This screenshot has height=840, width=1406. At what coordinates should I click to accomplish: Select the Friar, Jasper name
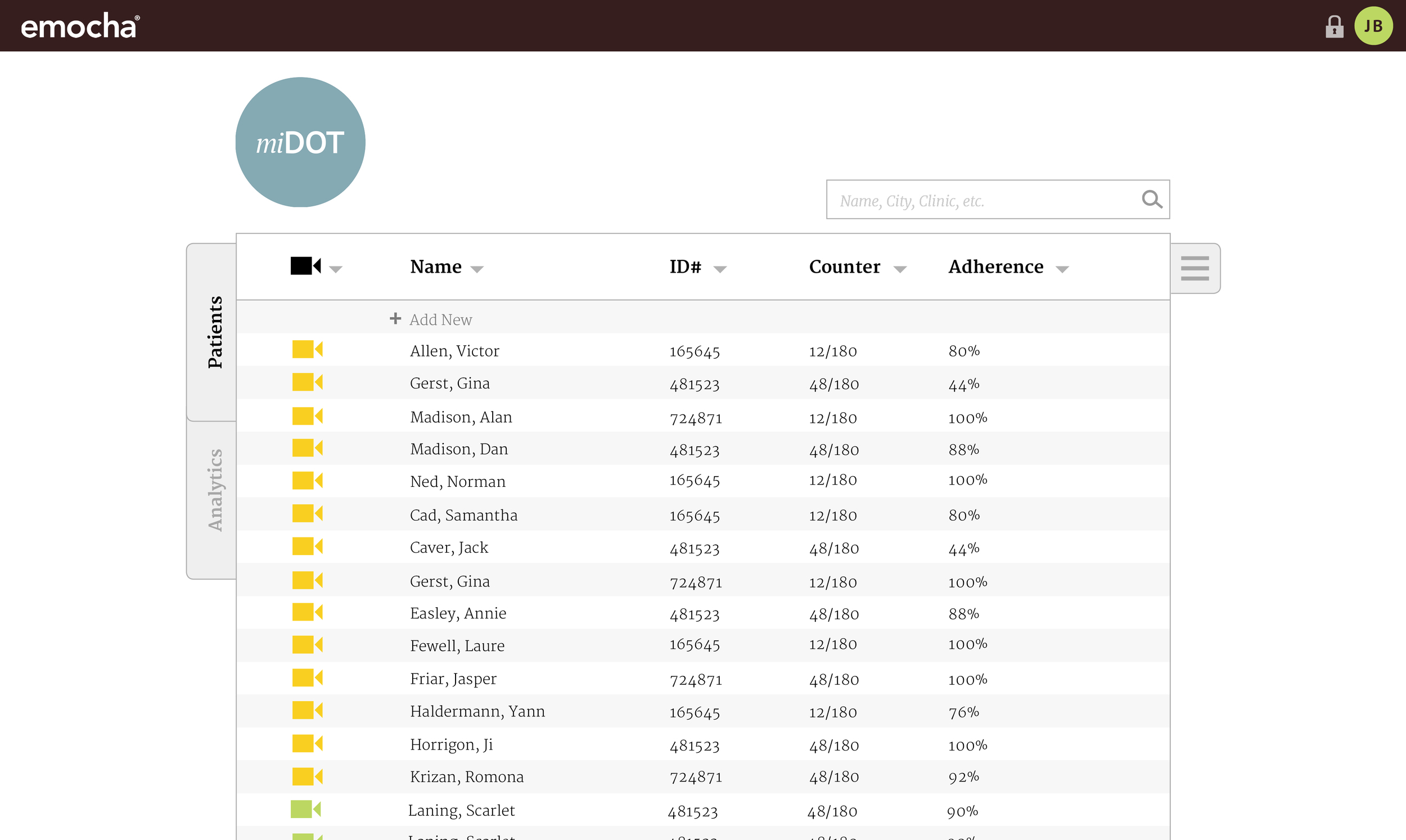(x=453, y=679)
